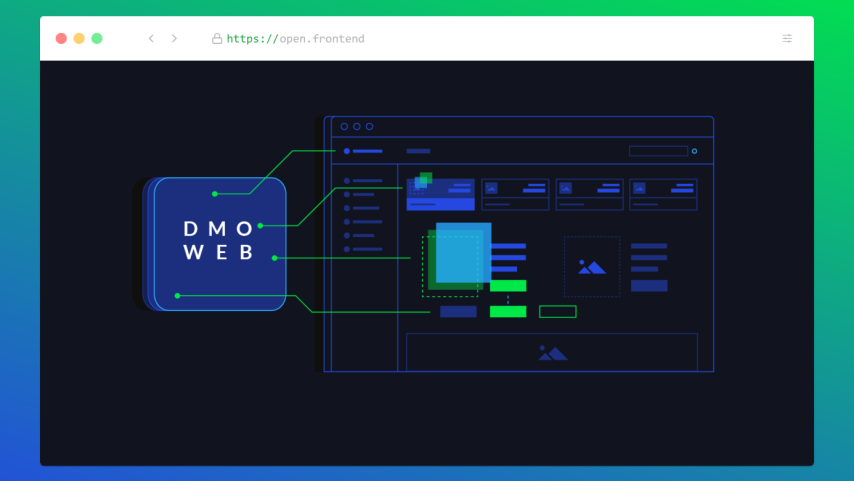Open the sliders settings icon in browser toolbar
The image size is (854, 481).
click(x=787, y=39)
